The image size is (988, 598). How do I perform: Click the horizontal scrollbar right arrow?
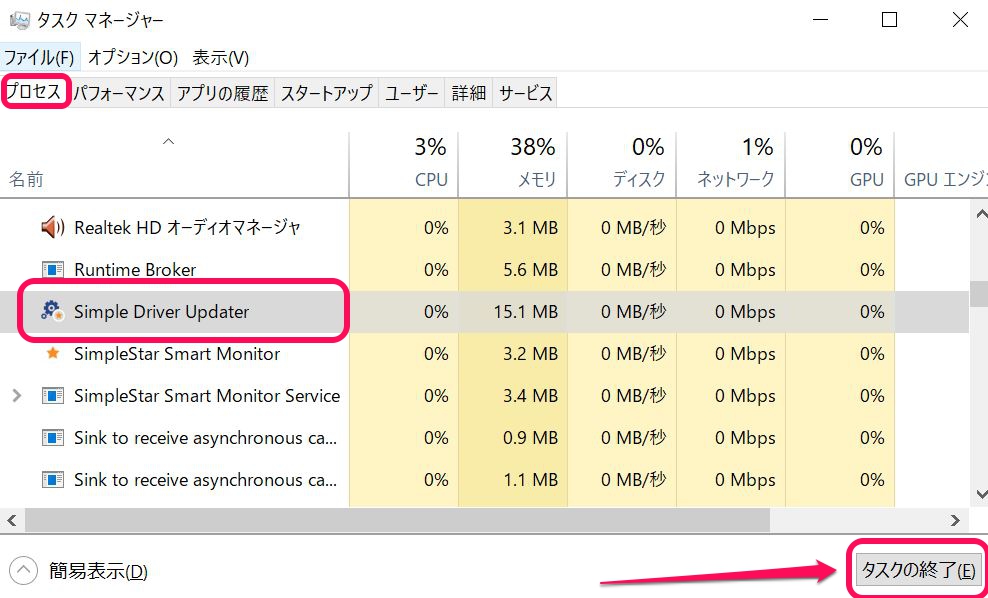[956, 520]
